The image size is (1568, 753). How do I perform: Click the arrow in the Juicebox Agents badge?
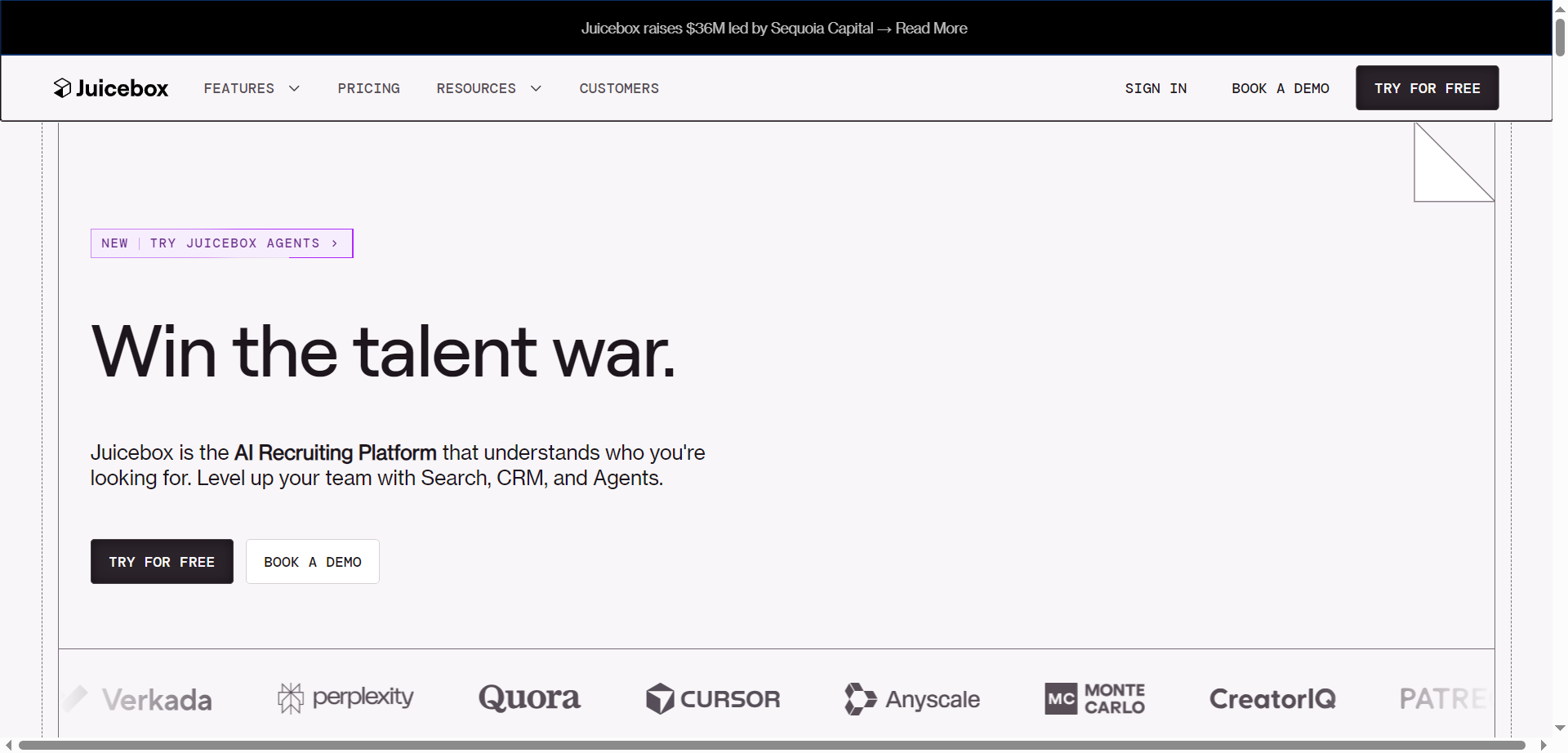point(335,243)
